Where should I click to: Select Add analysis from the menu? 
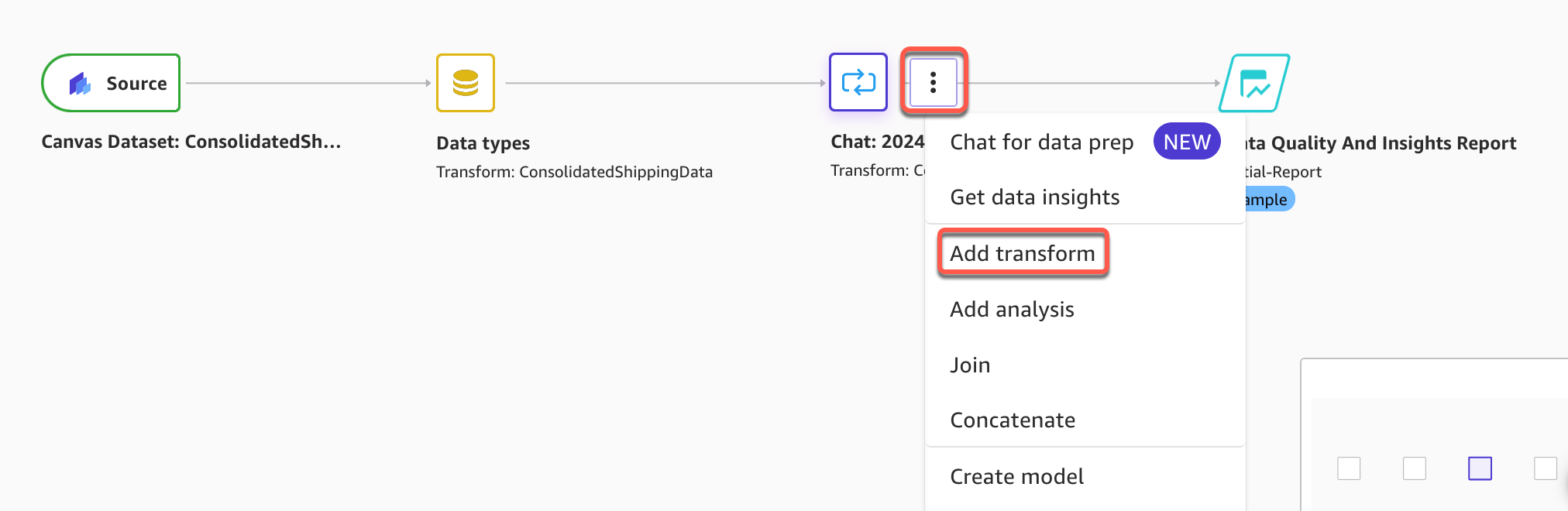[1012, 310]
